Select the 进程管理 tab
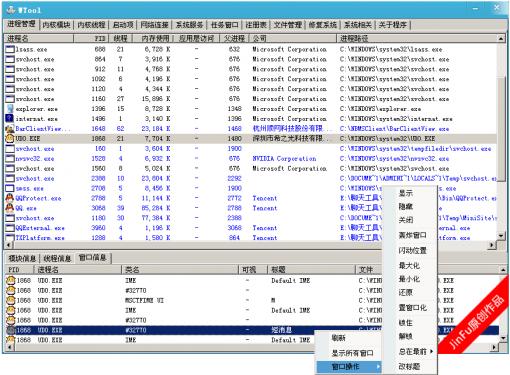Viewport: 510px width, 375px height. pos(21,24)
